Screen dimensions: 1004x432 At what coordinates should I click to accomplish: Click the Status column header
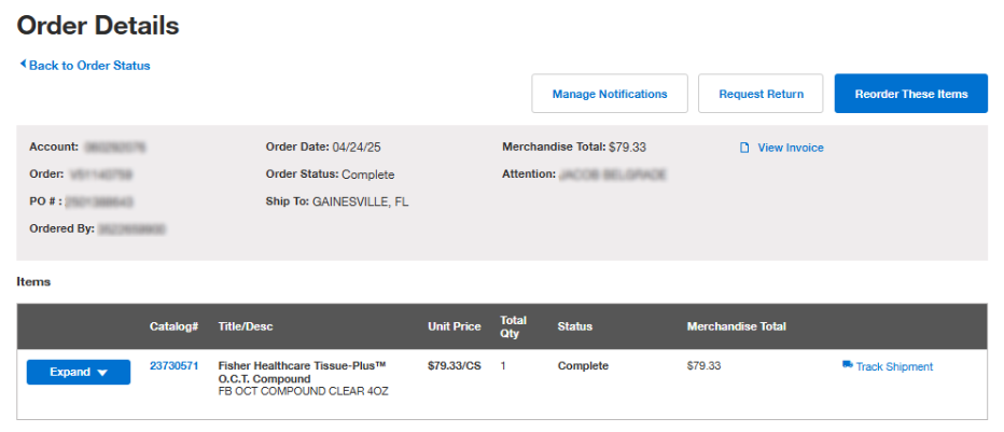pyautogui.click(x=575, y=326)
